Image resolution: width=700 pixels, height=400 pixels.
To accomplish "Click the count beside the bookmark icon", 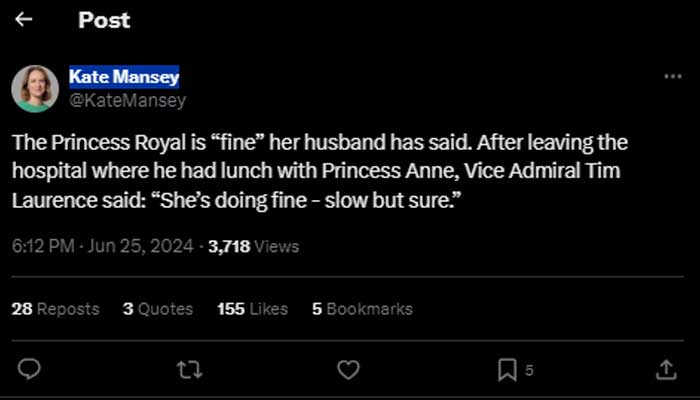I will 529,371.
